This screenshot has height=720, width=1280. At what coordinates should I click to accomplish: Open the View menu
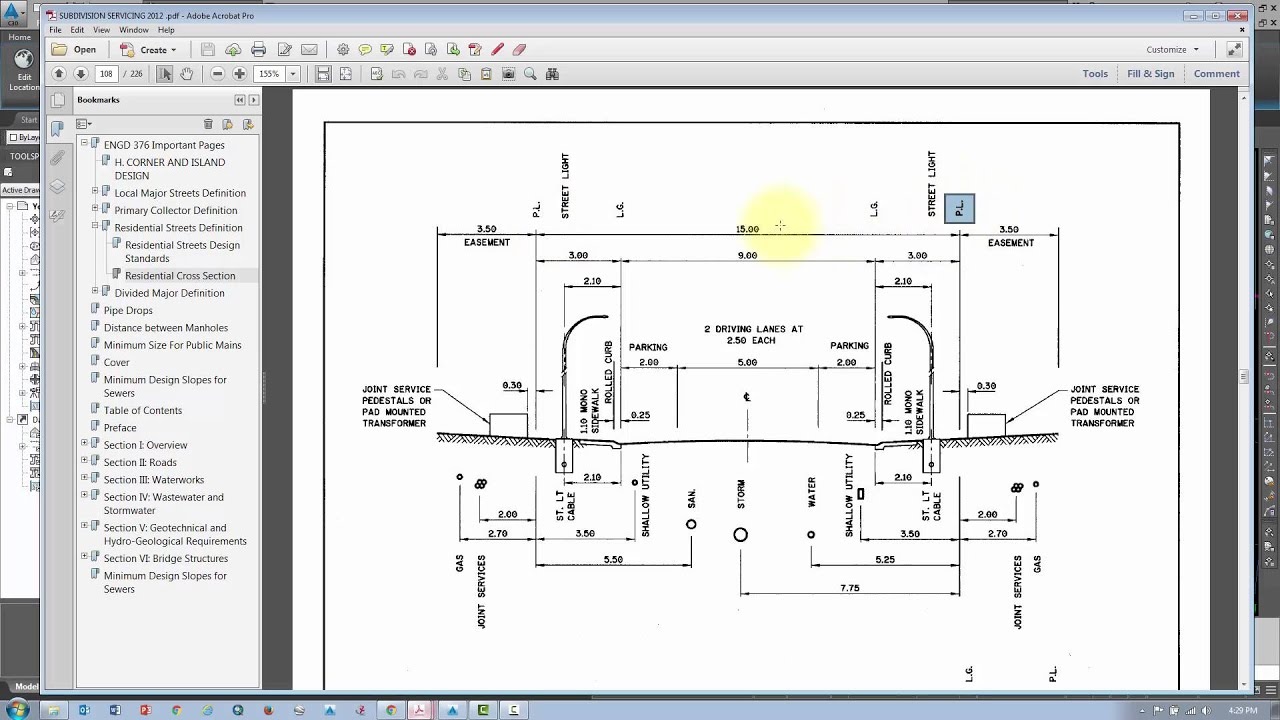click(101, 30)
